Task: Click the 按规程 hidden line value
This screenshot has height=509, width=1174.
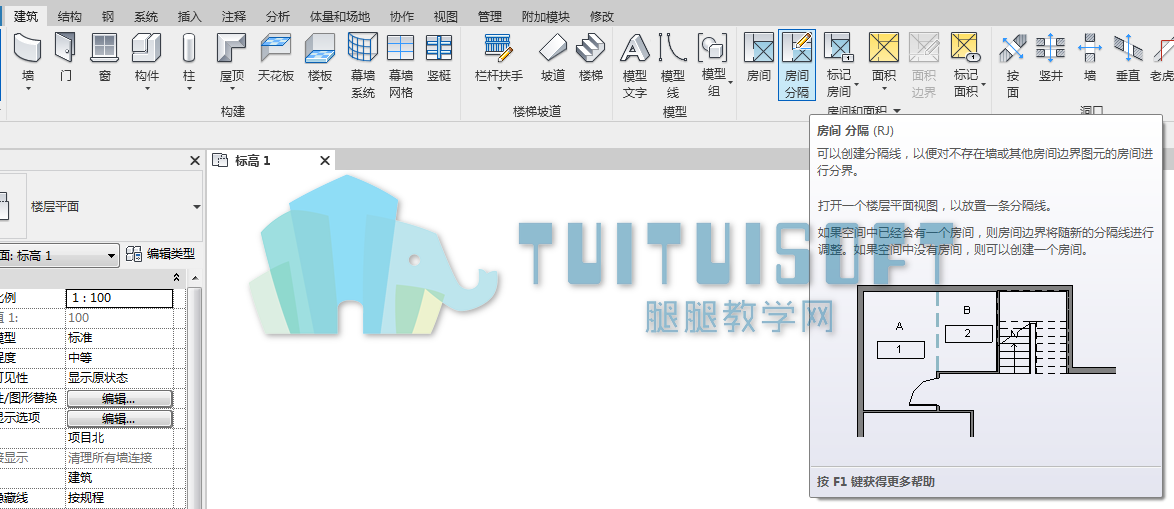Action: [x=119, y=498]
